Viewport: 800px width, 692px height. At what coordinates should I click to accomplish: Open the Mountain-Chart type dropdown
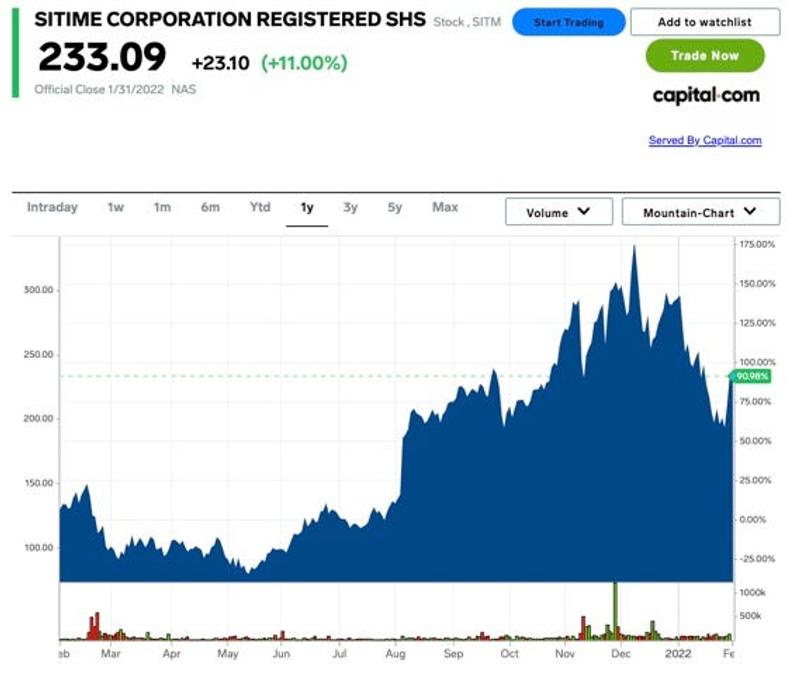tap(701, 212)
